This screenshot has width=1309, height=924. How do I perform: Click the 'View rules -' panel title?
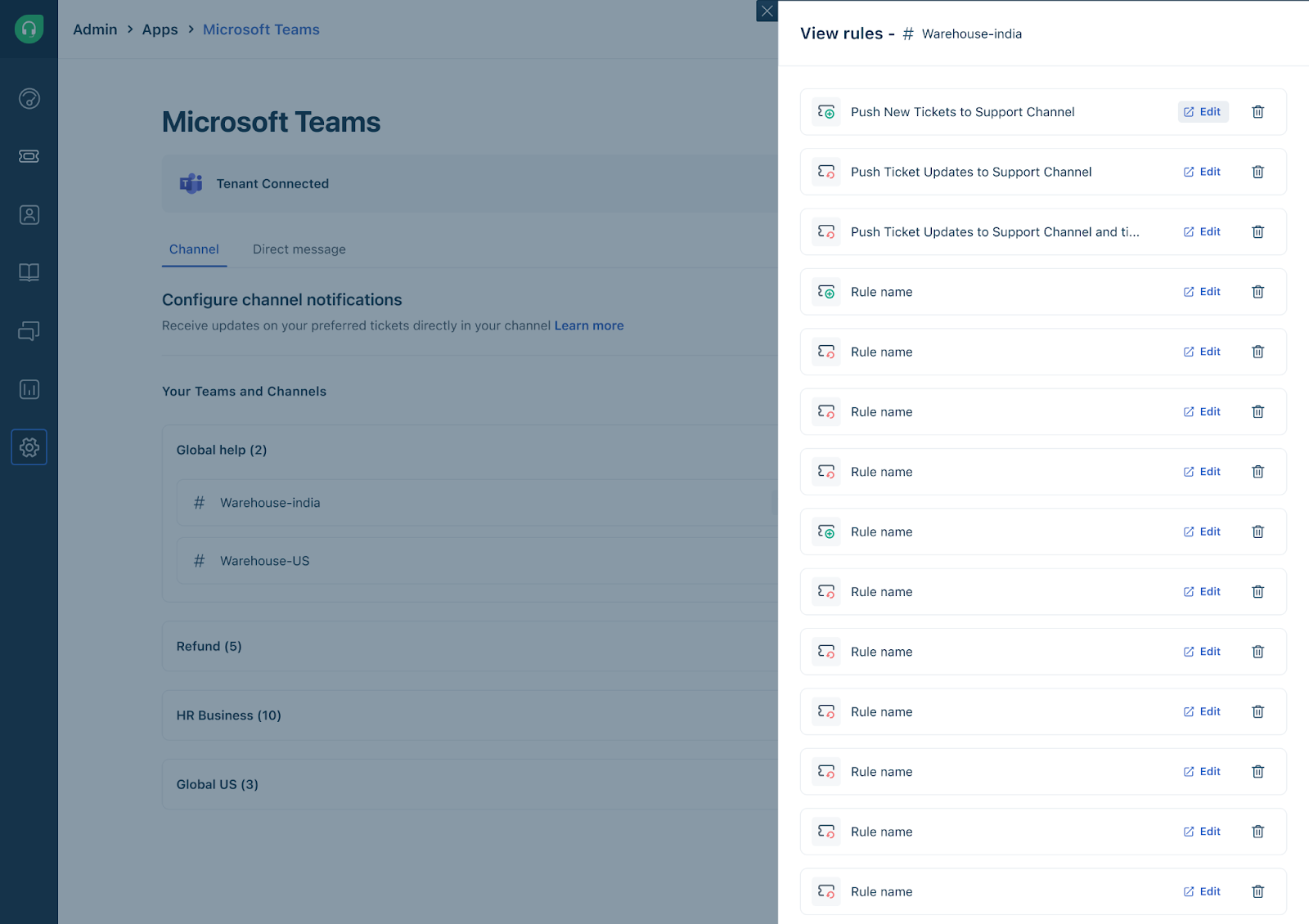click(x=848, y=34)
